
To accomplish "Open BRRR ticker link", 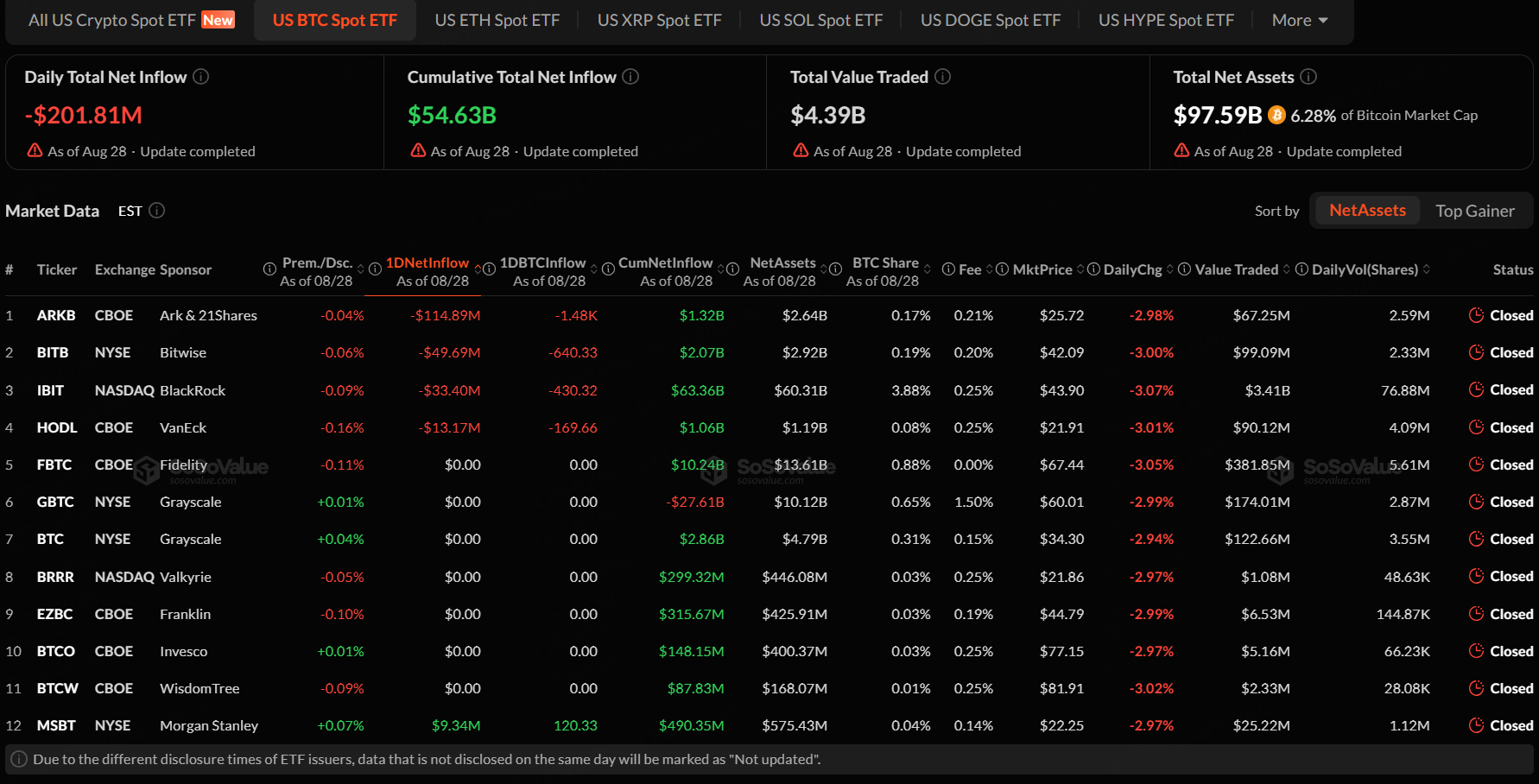I will tap(55, 577).
